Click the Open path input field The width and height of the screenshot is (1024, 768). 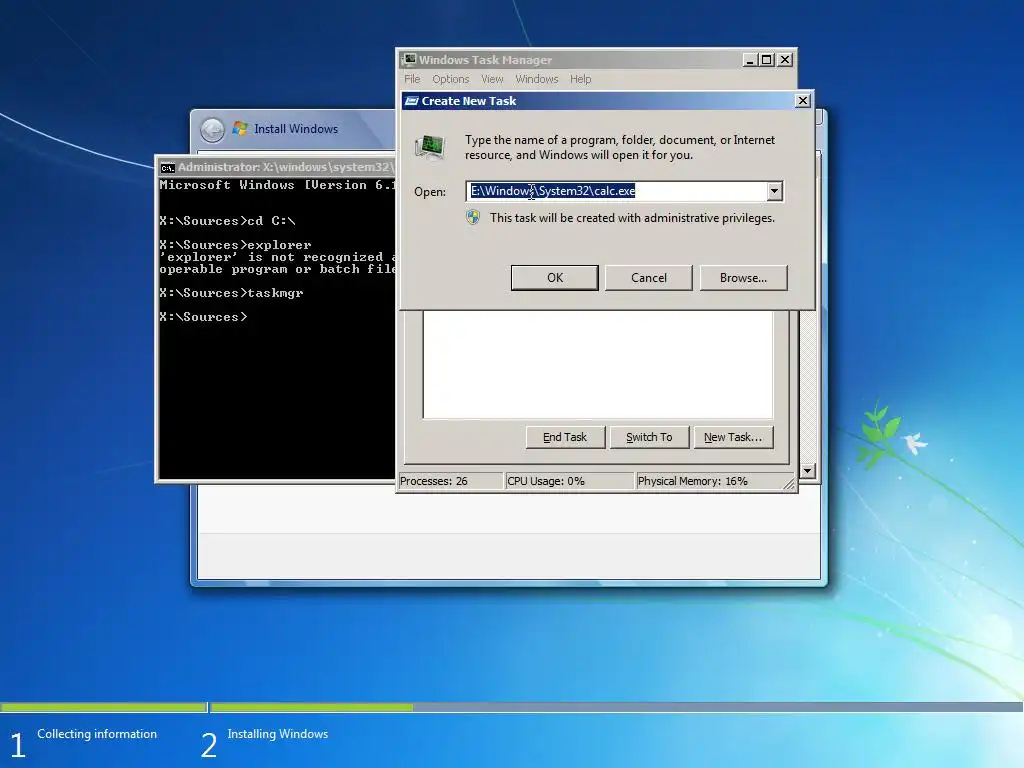pos(616,191)
